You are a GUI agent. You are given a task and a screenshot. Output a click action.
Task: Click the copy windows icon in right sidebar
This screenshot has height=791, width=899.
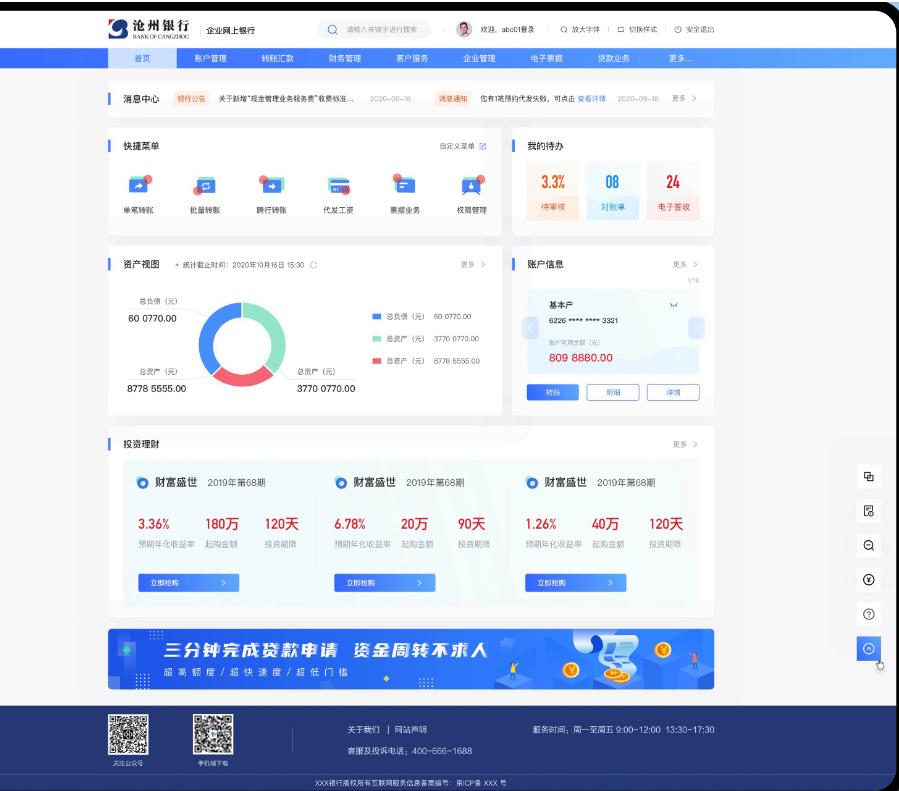(x=869, y=476)
